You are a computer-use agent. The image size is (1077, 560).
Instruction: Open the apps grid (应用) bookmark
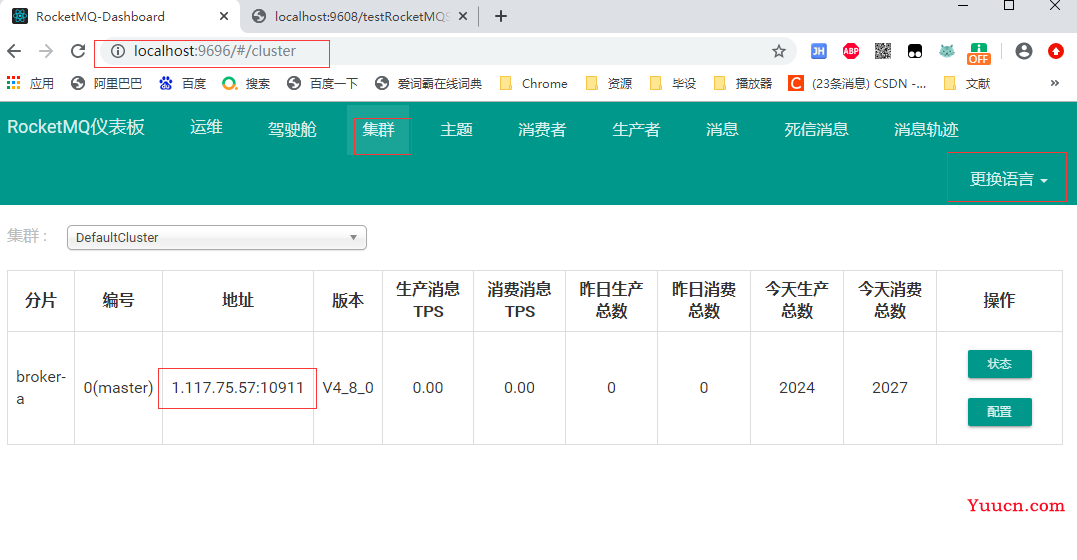click(x=30, y=83)
